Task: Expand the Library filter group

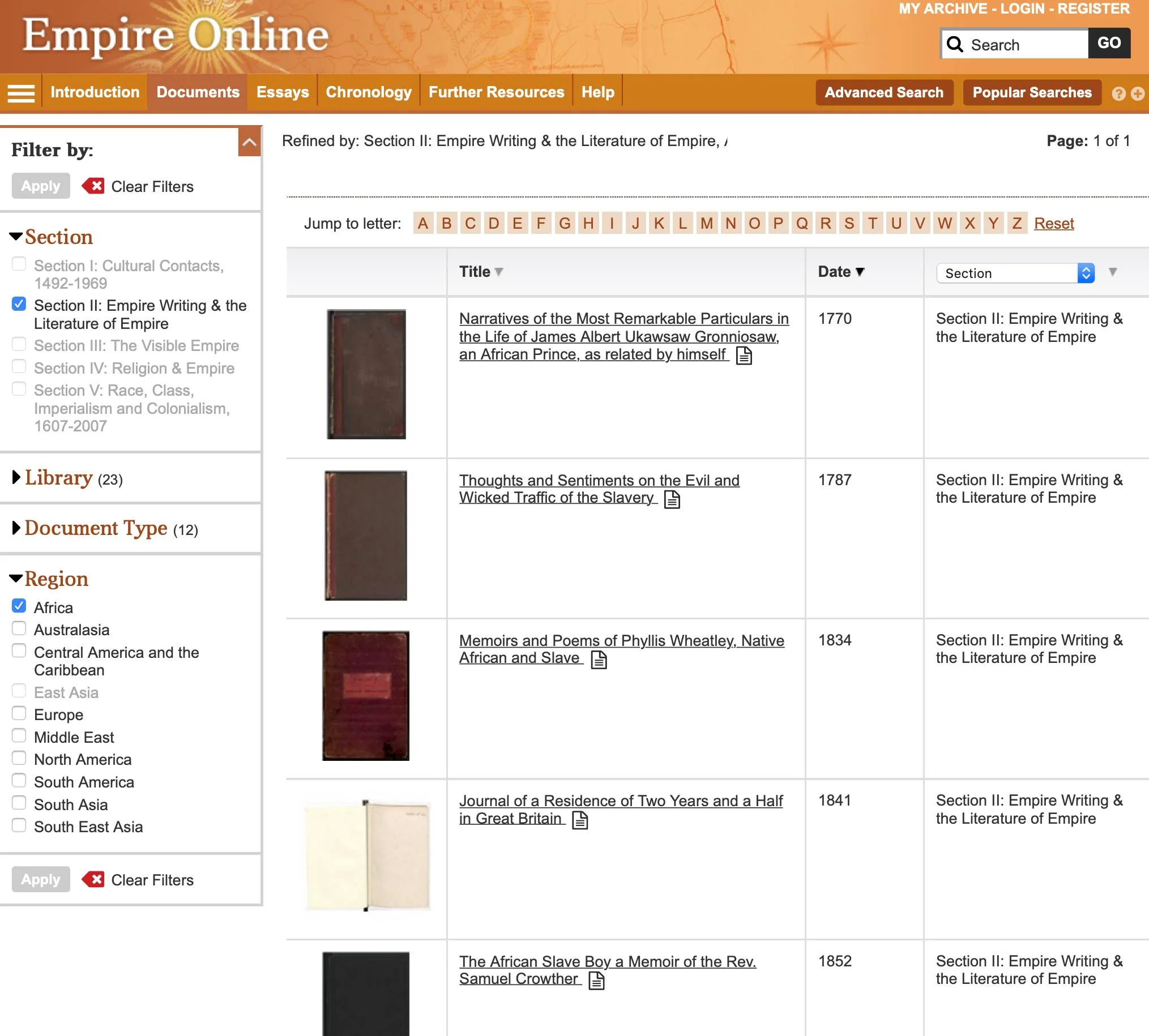Action: click(59, 478)
